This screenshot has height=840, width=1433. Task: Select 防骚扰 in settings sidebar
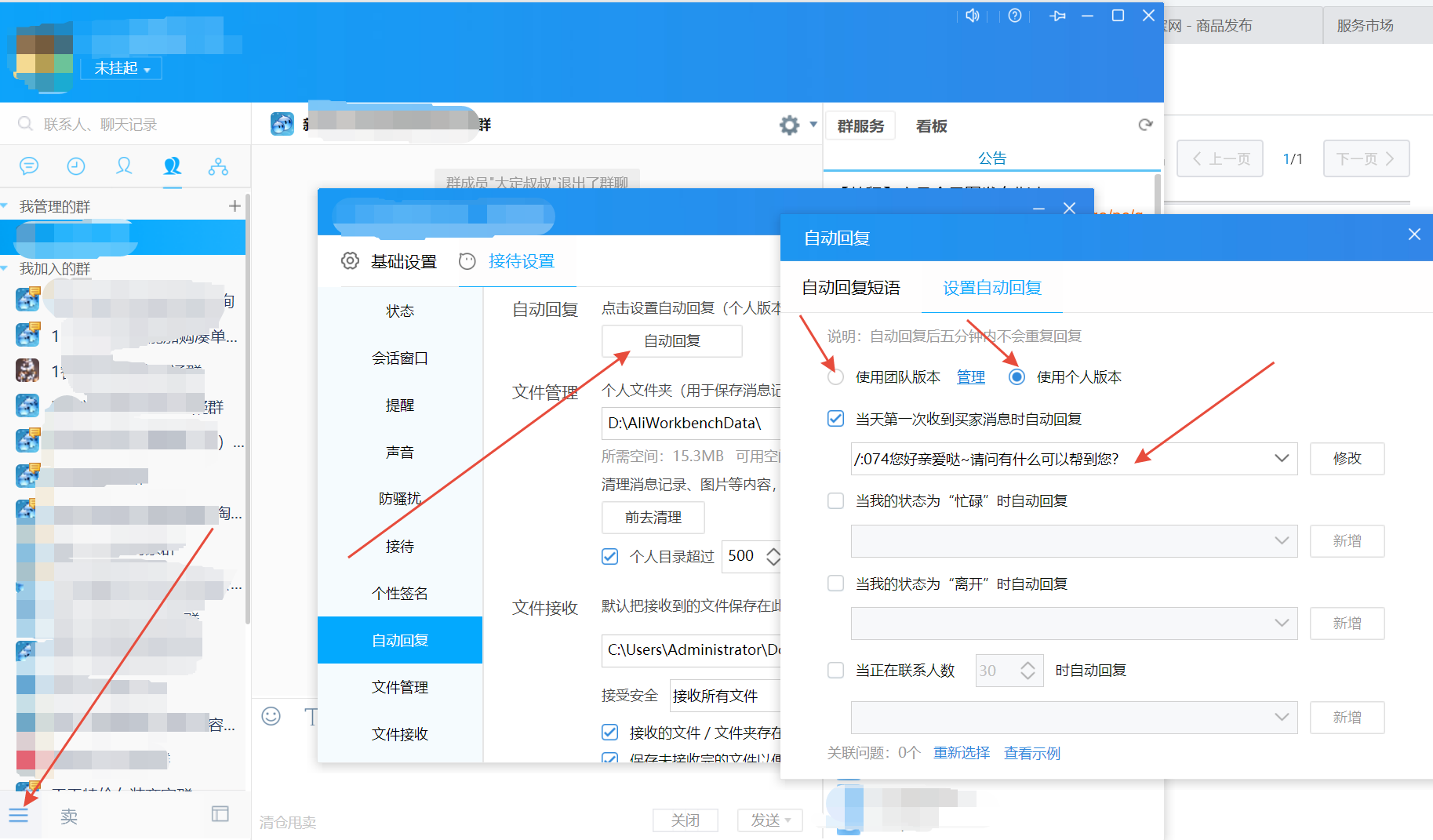point(400,499)
